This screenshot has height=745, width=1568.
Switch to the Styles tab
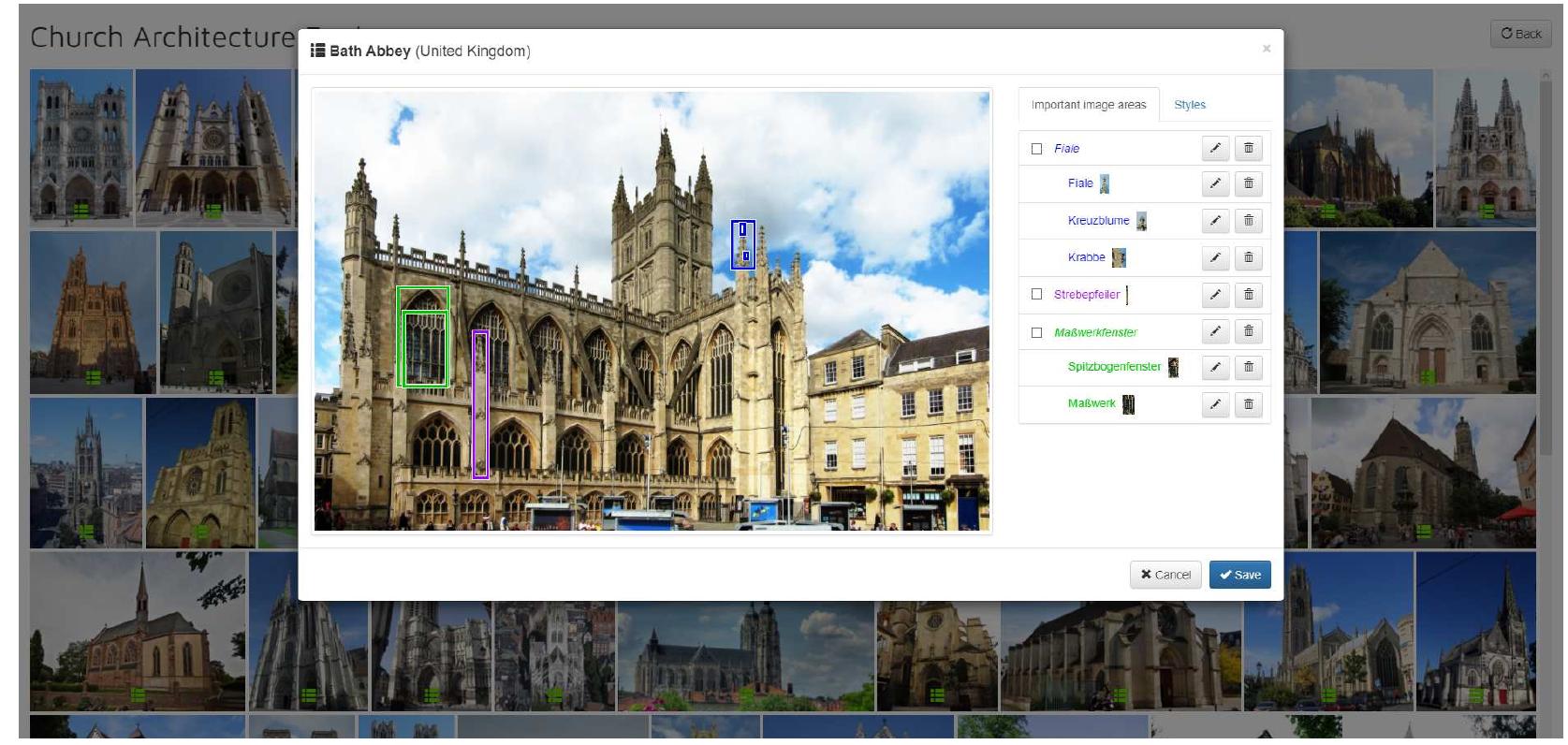pyautogui.click(x=1190, y=105)
